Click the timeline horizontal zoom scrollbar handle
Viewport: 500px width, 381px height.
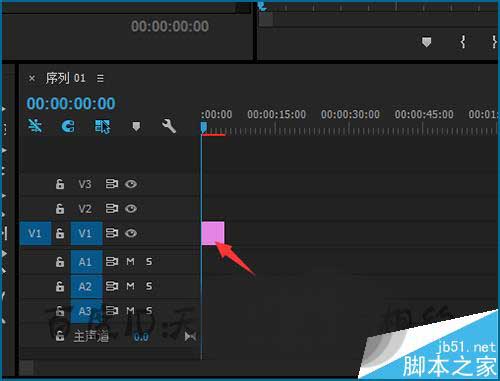click(x=26, y=368)
